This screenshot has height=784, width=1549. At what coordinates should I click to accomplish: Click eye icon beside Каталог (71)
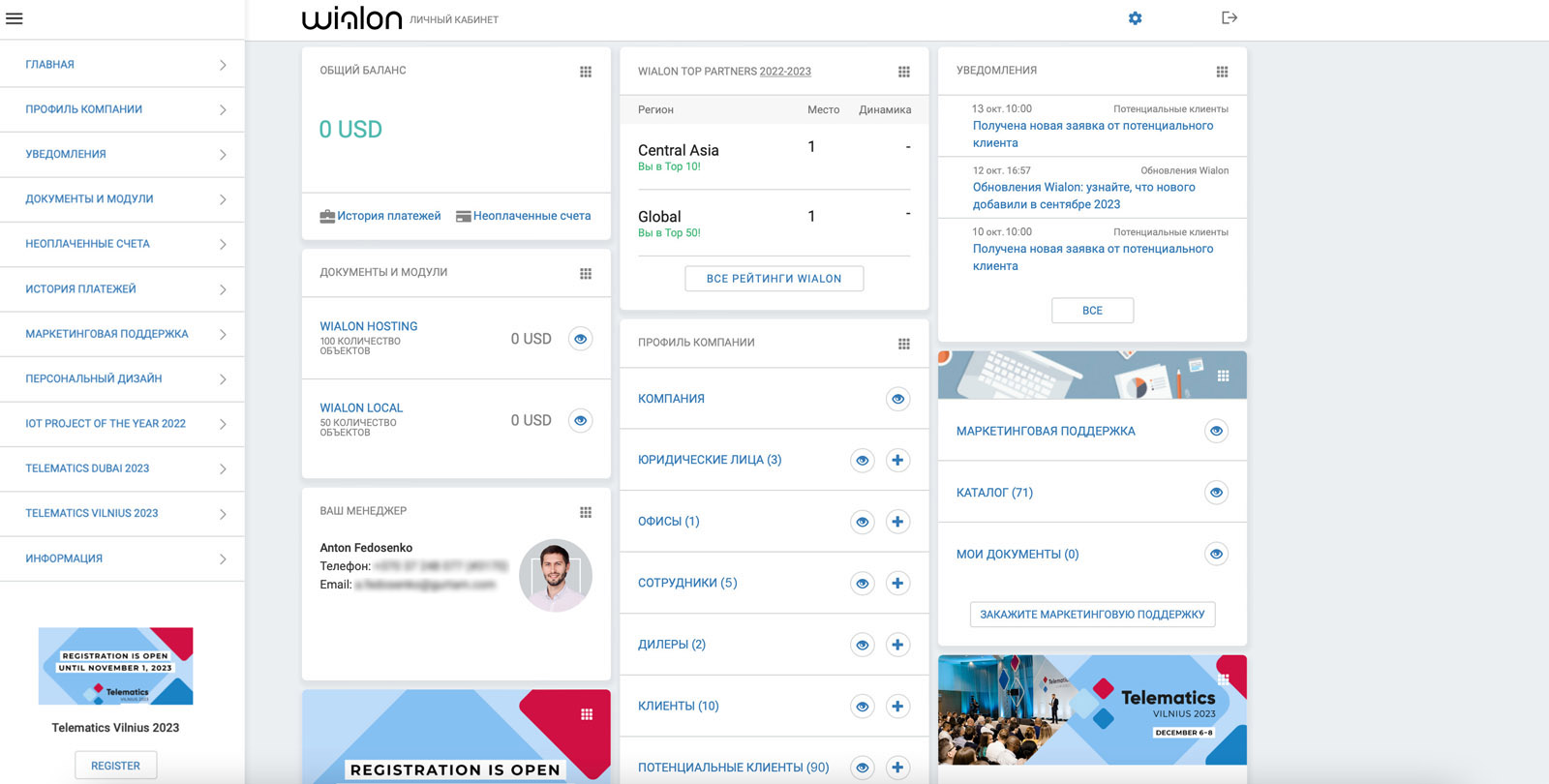[1216, 493]
